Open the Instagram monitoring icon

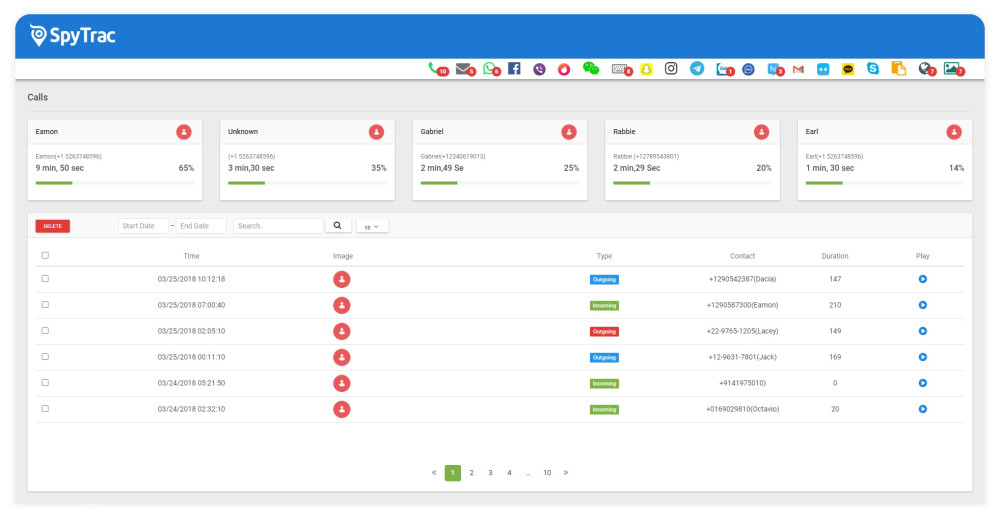click(x=671, y=69)
